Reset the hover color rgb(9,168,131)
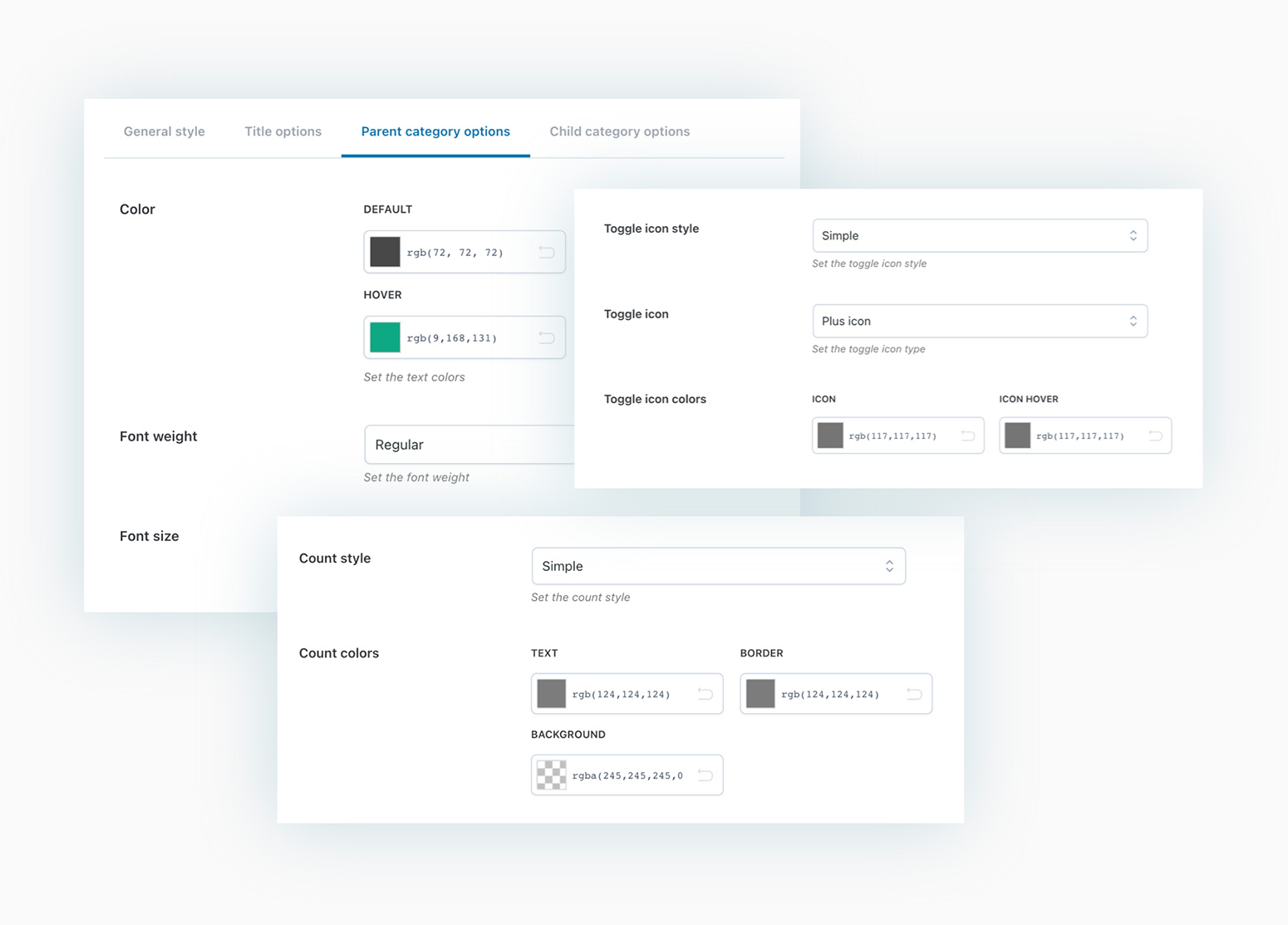This screenshot has height=925, width=1288. click(x=548, y=337)
